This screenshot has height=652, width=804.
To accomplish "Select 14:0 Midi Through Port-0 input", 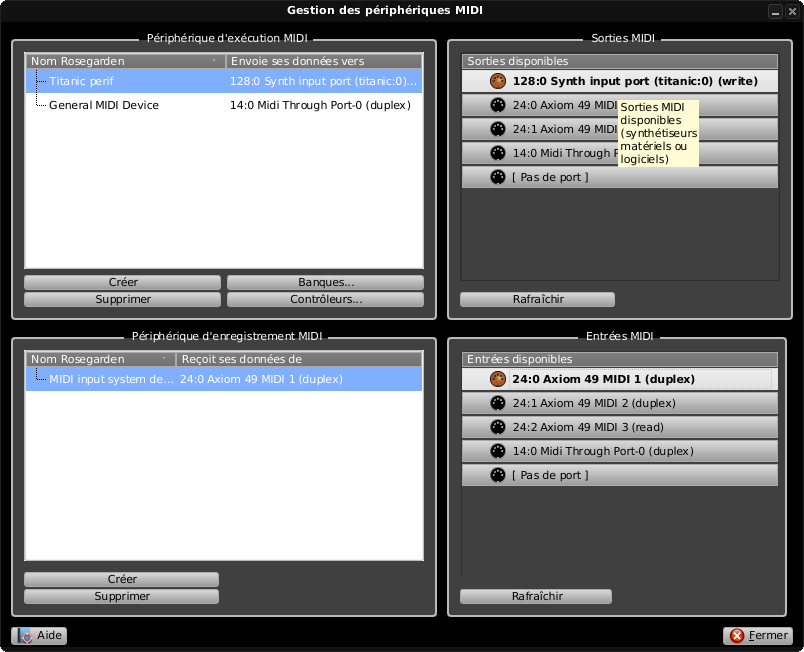I will (x=619, y=452).
